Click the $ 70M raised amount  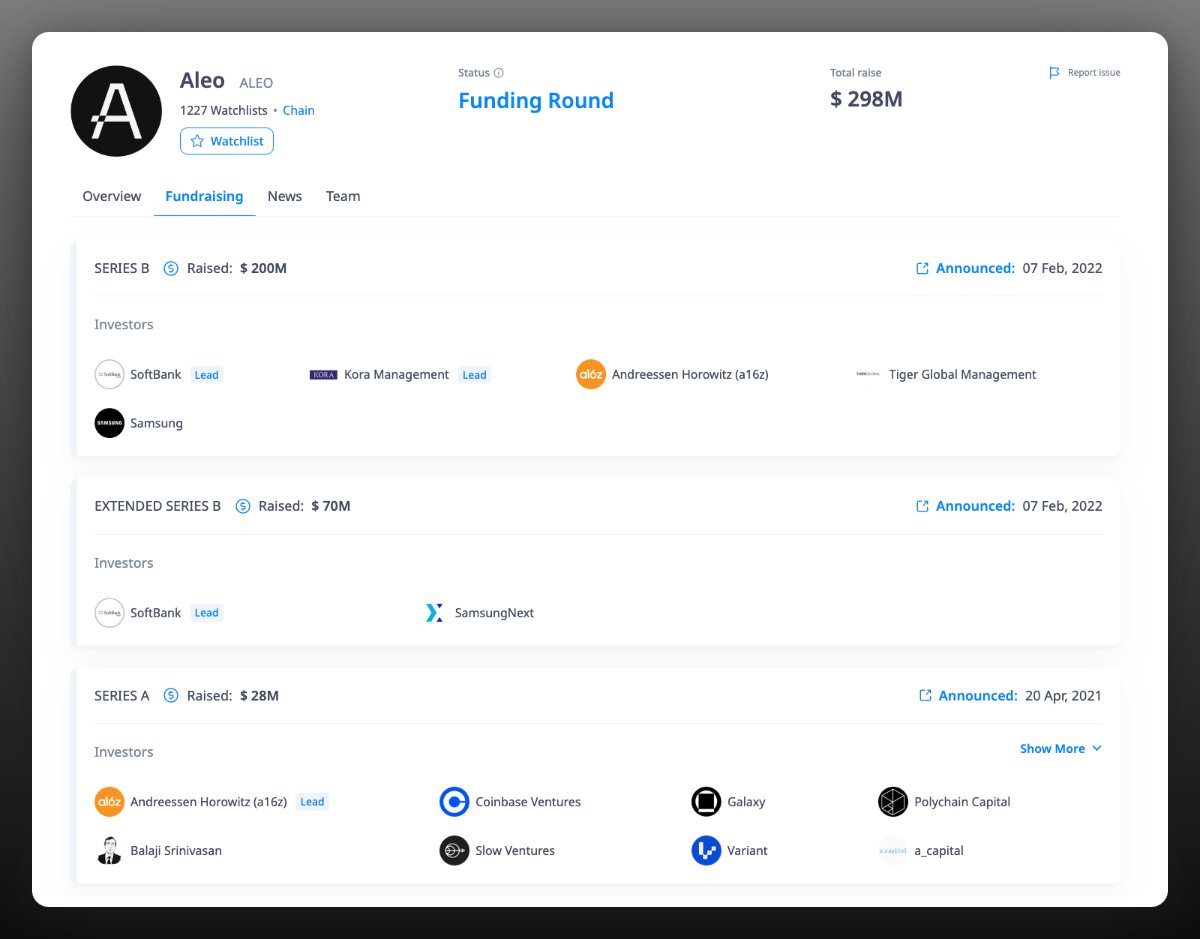[331, 506]
